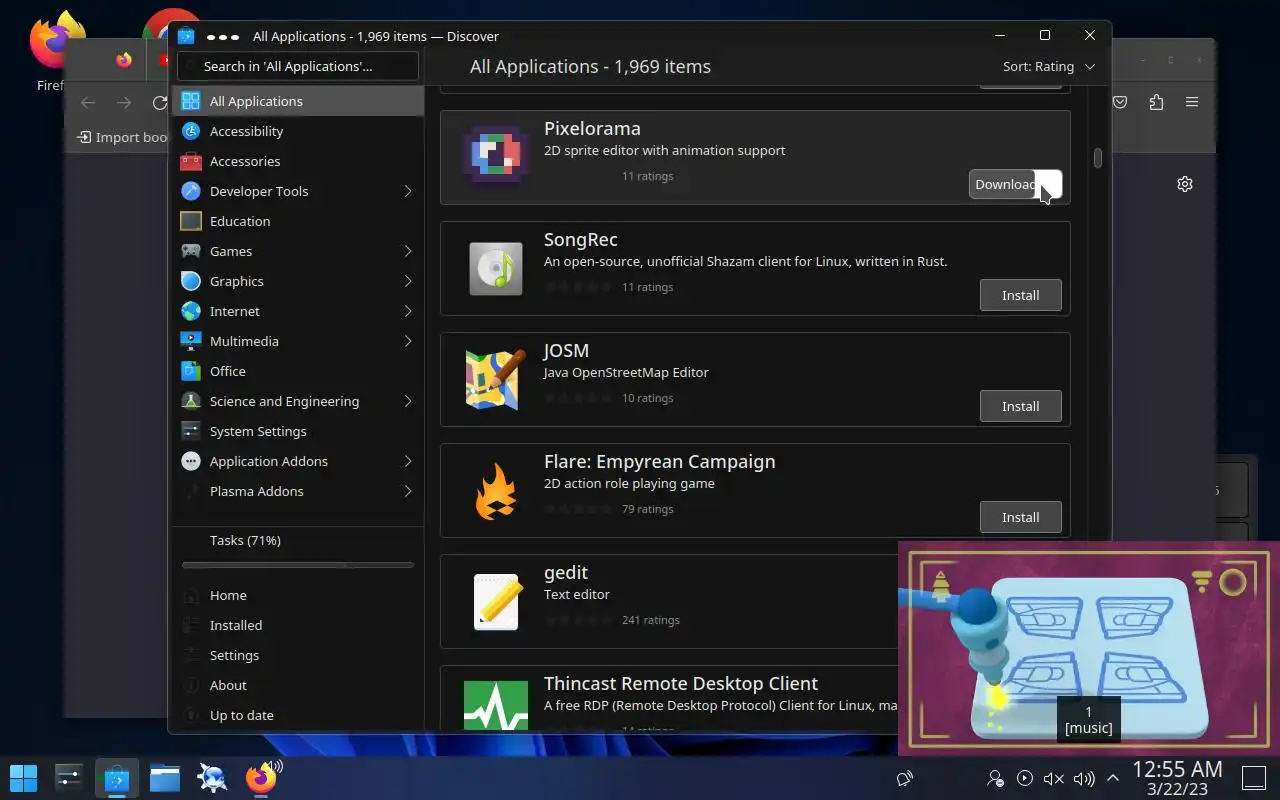Viewport: 1280px width, 800px height.
Task: Go forward in Firefox window
Action: click(124, 102)
